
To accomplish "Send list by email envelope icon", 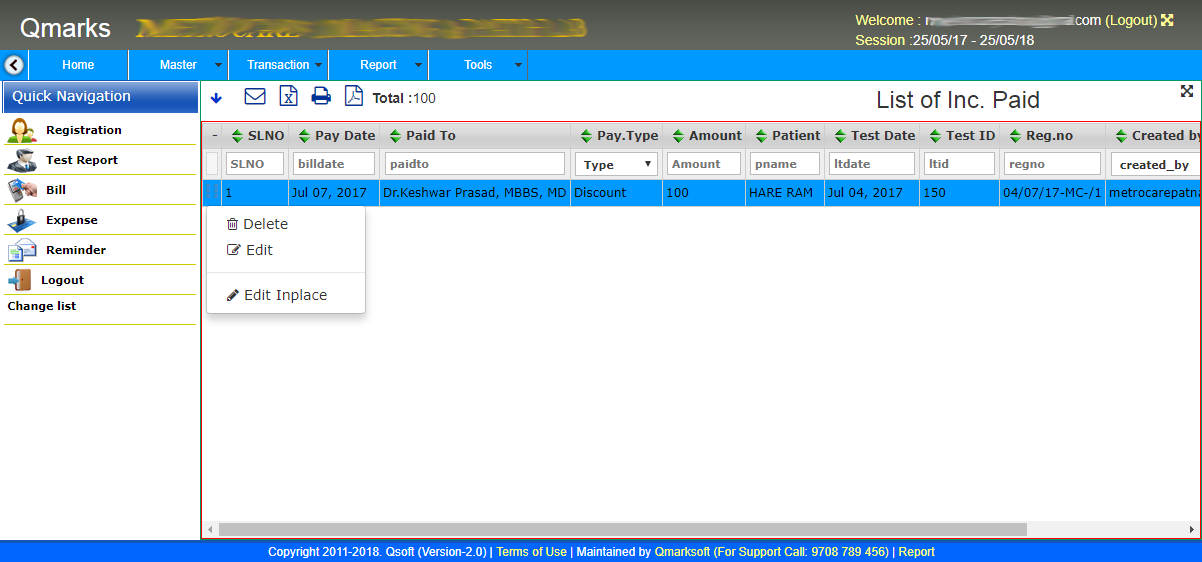I will (255, 96).
